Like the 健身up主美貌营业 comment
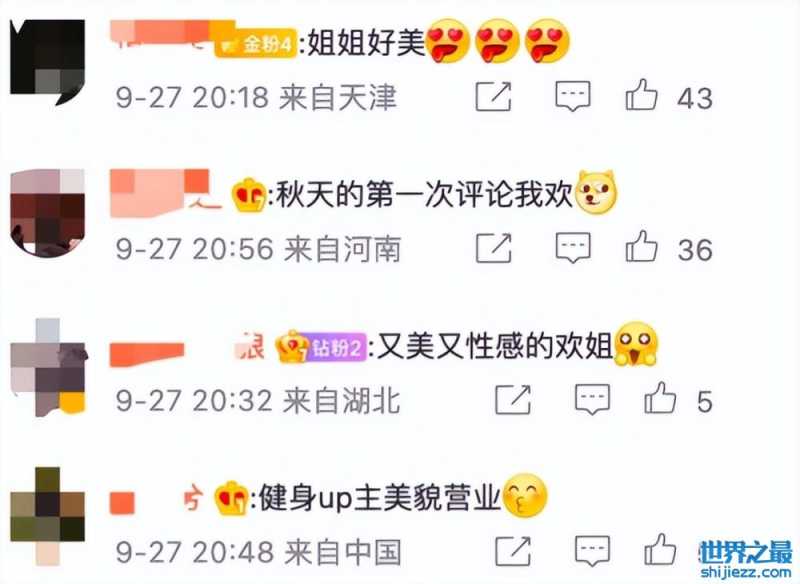The width and height of the screenshot is (800, 584). tap(660, 549)
